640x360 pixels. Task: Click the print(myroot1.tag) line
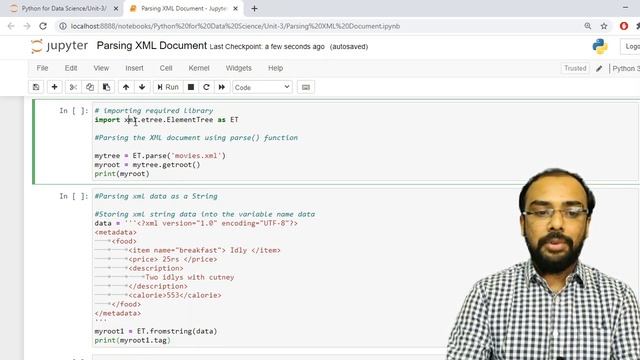tap(132, 340)
